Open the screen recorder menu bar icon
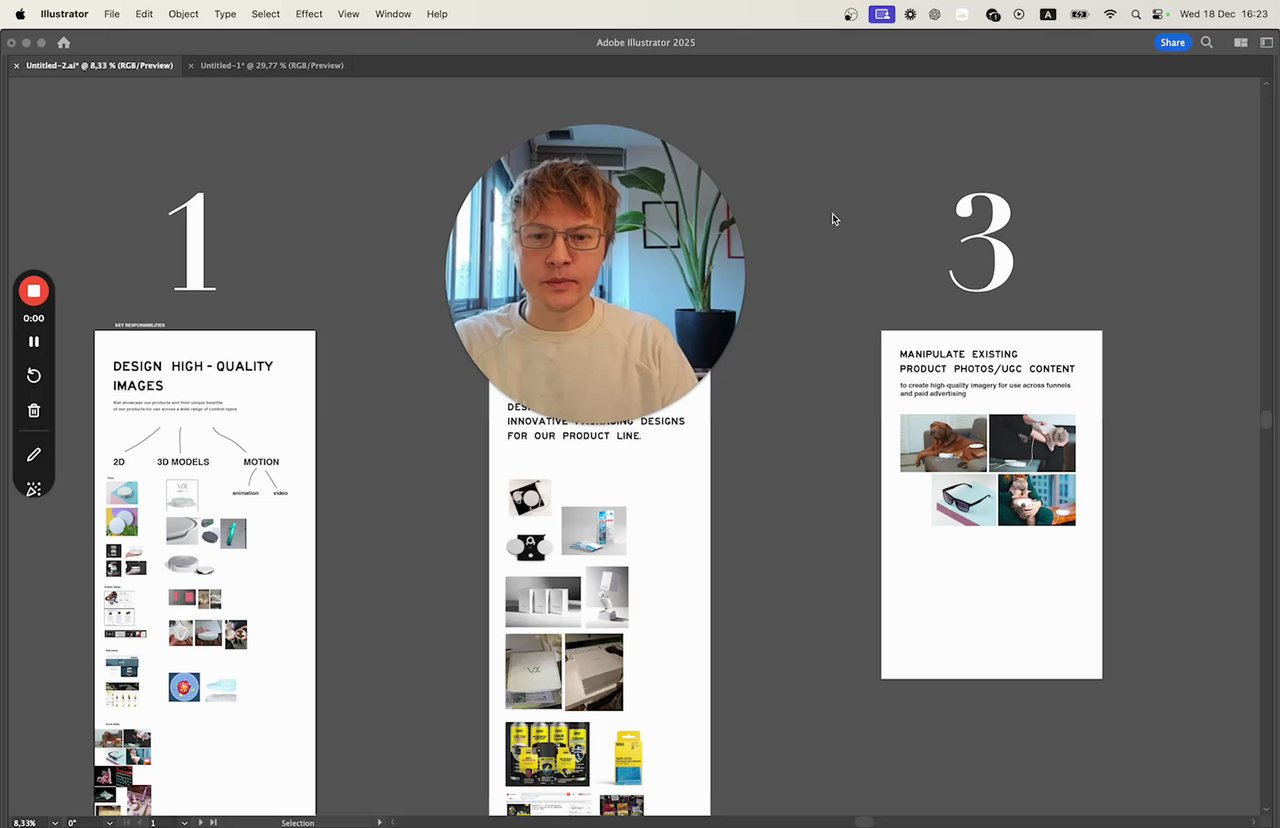1280x828 pixels. (881, 14)
